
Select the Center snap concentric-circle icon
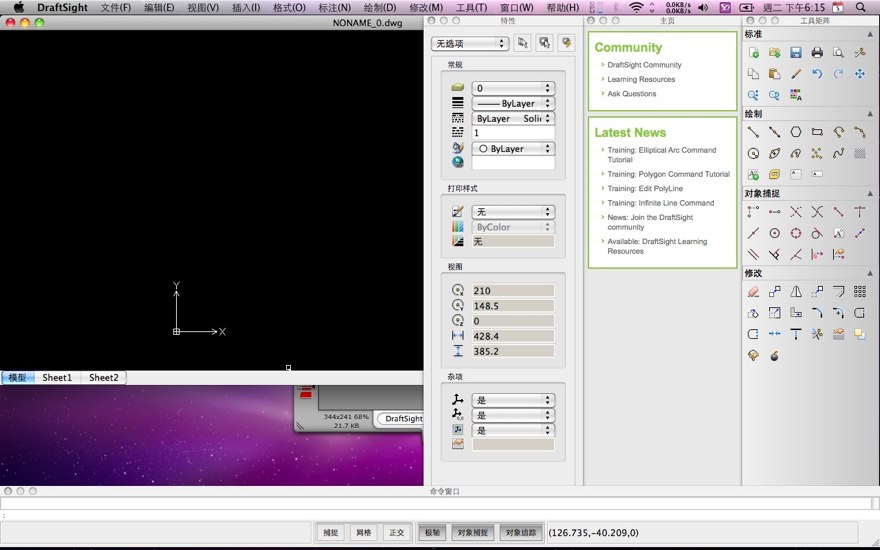pyautogui.click(x=774, y=233)
